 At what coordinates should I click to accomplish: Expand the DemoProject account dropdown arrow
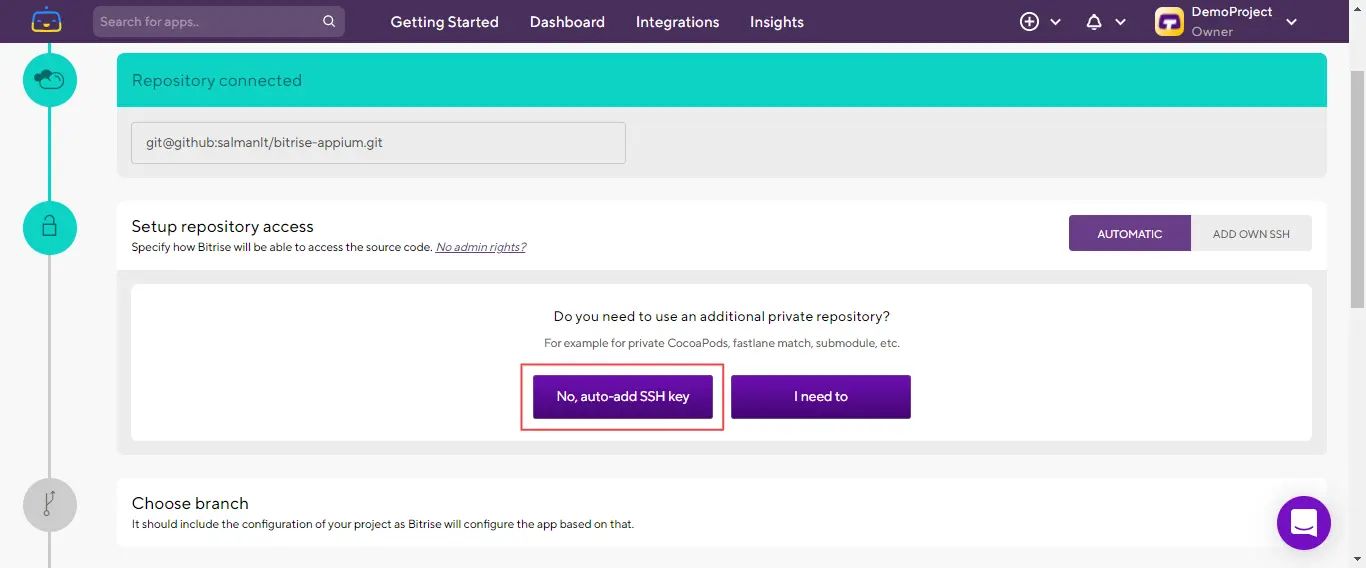[x=1291, y=22]
